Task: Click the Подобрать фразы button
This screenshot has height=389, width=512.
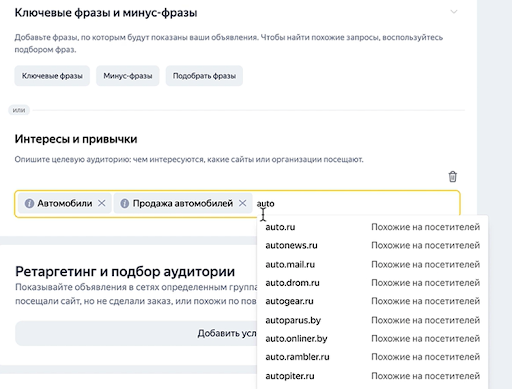Action: tap(204, 76)
